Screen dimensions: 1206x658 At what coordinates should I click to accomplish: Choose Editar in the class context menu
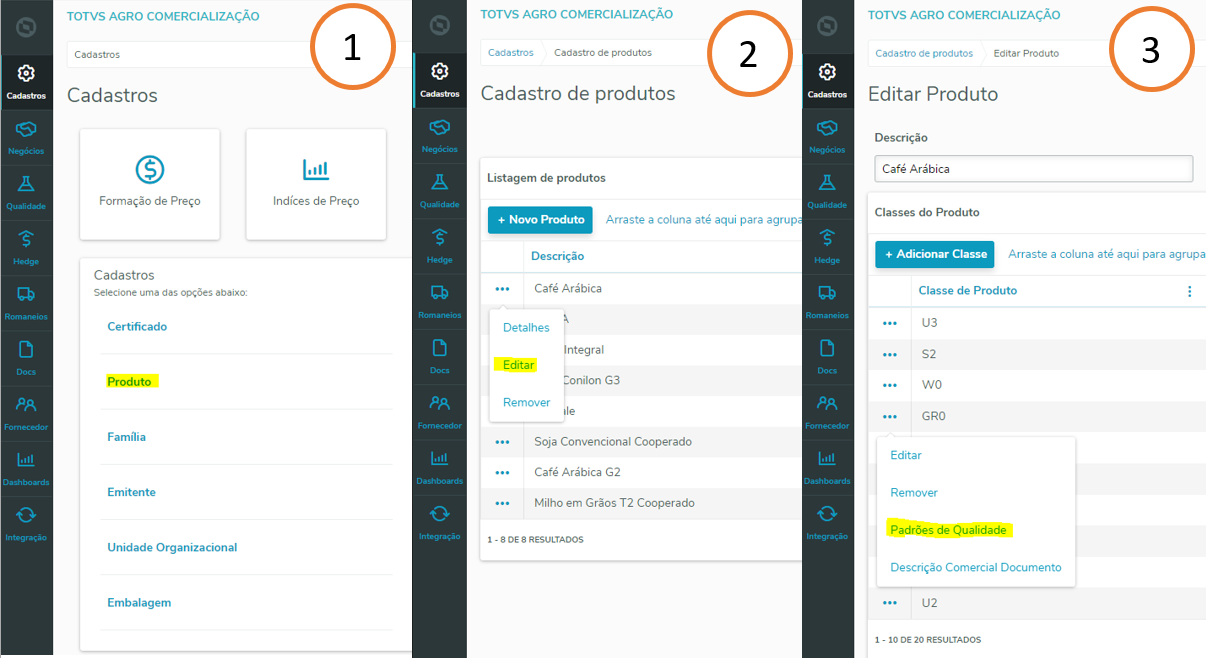[906, 455]
